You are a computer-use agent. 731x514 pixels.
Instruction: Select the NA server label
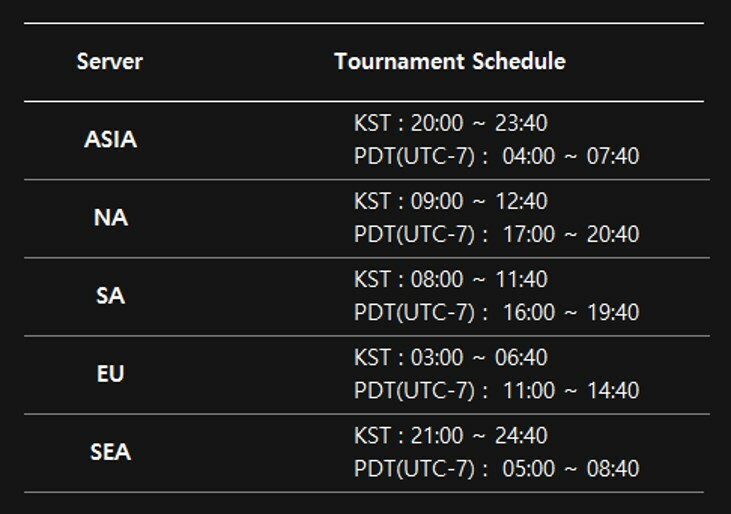coord(110,217)
